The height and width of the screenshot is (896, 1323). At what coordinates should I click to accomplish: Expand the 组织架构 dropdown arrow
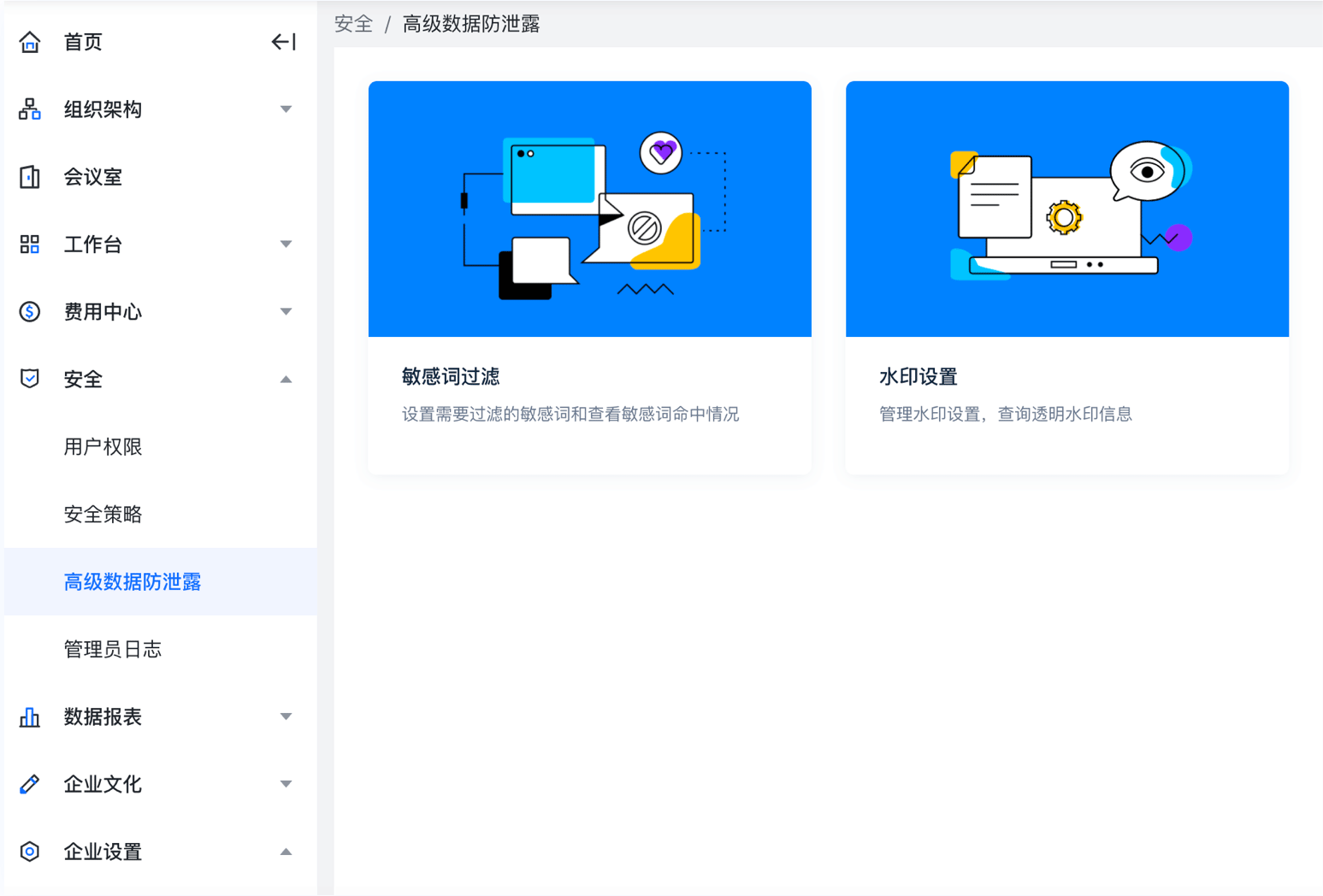pos(286,109)
